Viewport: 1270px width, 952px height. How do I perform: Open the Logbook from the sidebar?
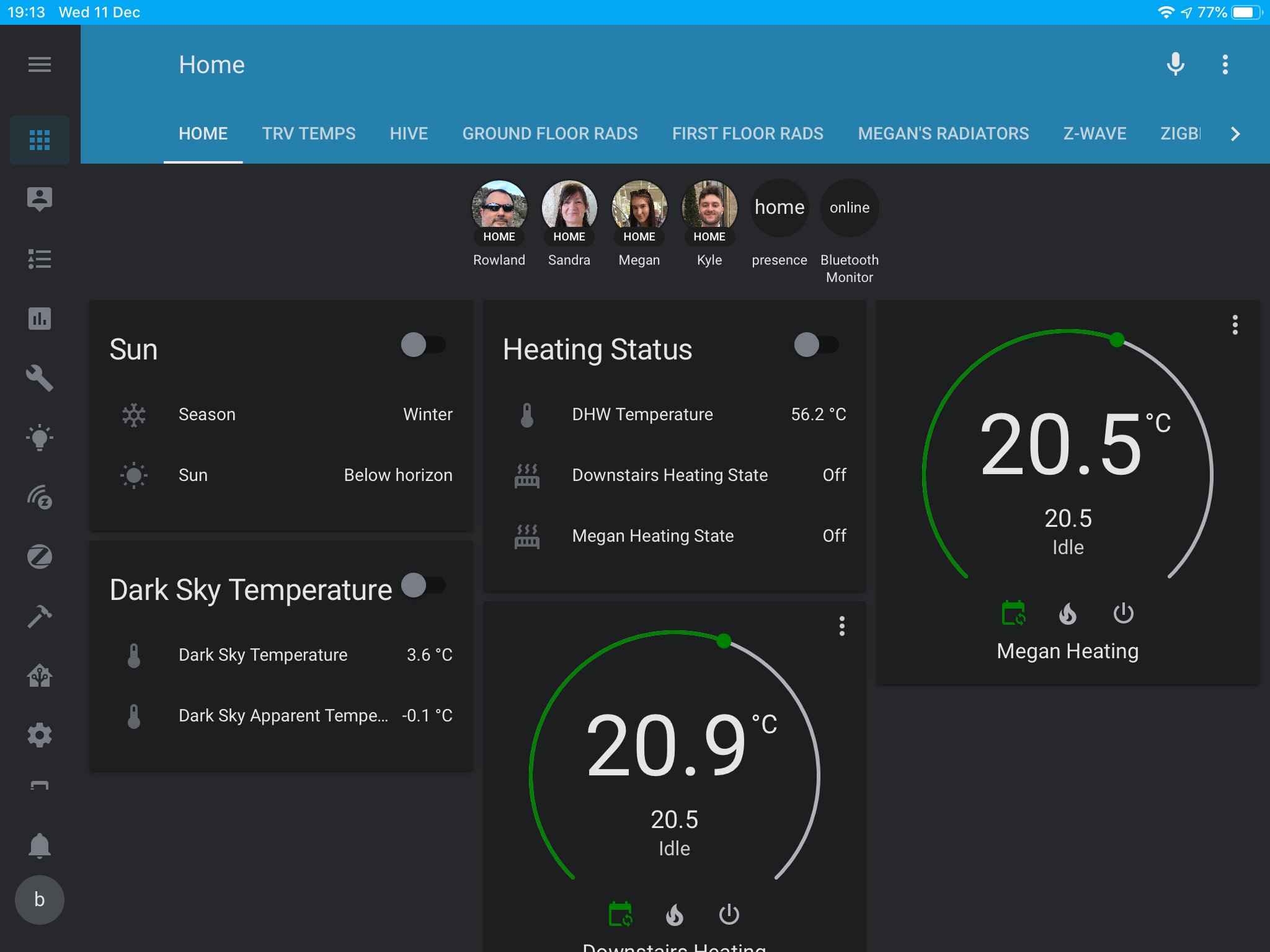click(x=39, y=259)
